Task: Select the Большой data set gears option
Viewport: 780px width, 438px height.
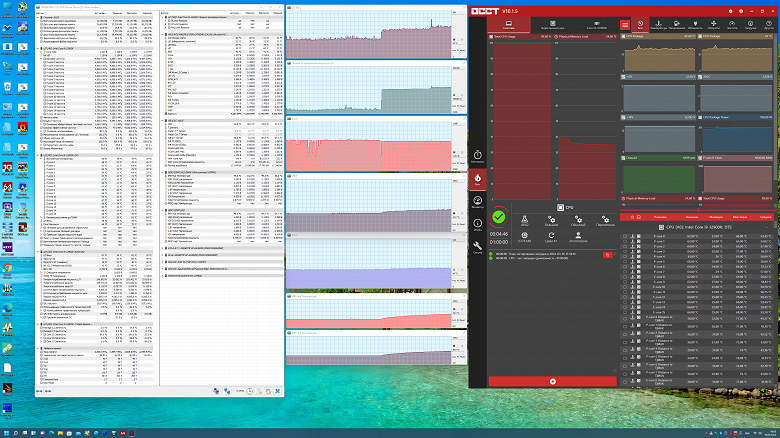Action: point(551,220)
